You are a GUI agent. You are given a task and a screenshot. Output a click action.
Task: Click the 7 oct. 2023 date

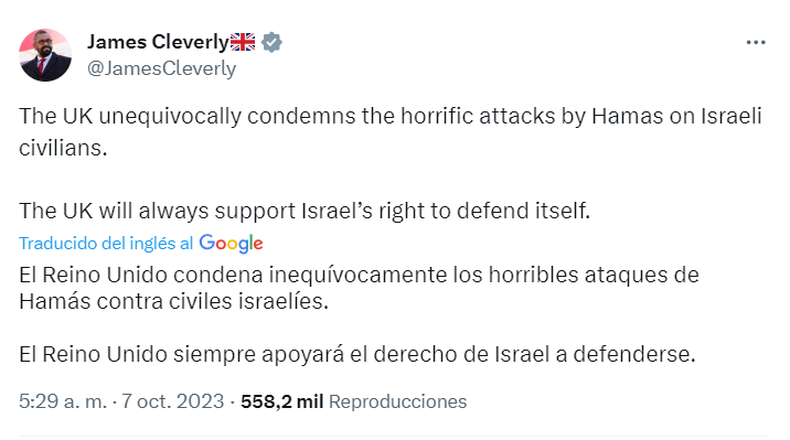[172, 401]
